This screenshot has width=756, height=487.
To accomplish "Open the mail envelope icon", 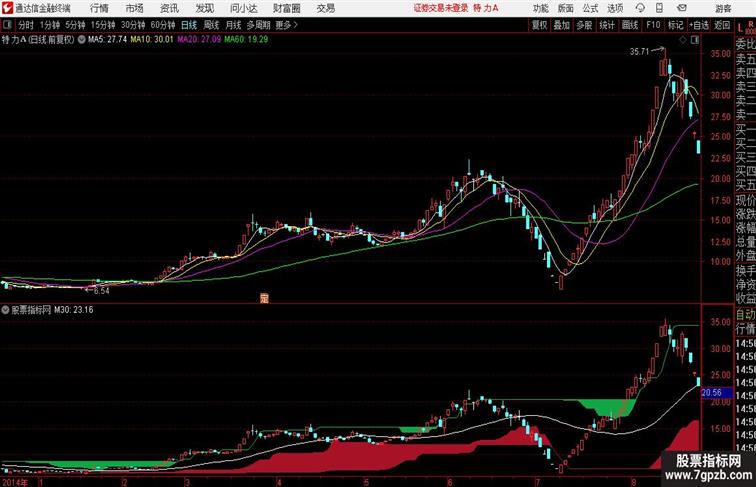I will click(x=681, y=8).
